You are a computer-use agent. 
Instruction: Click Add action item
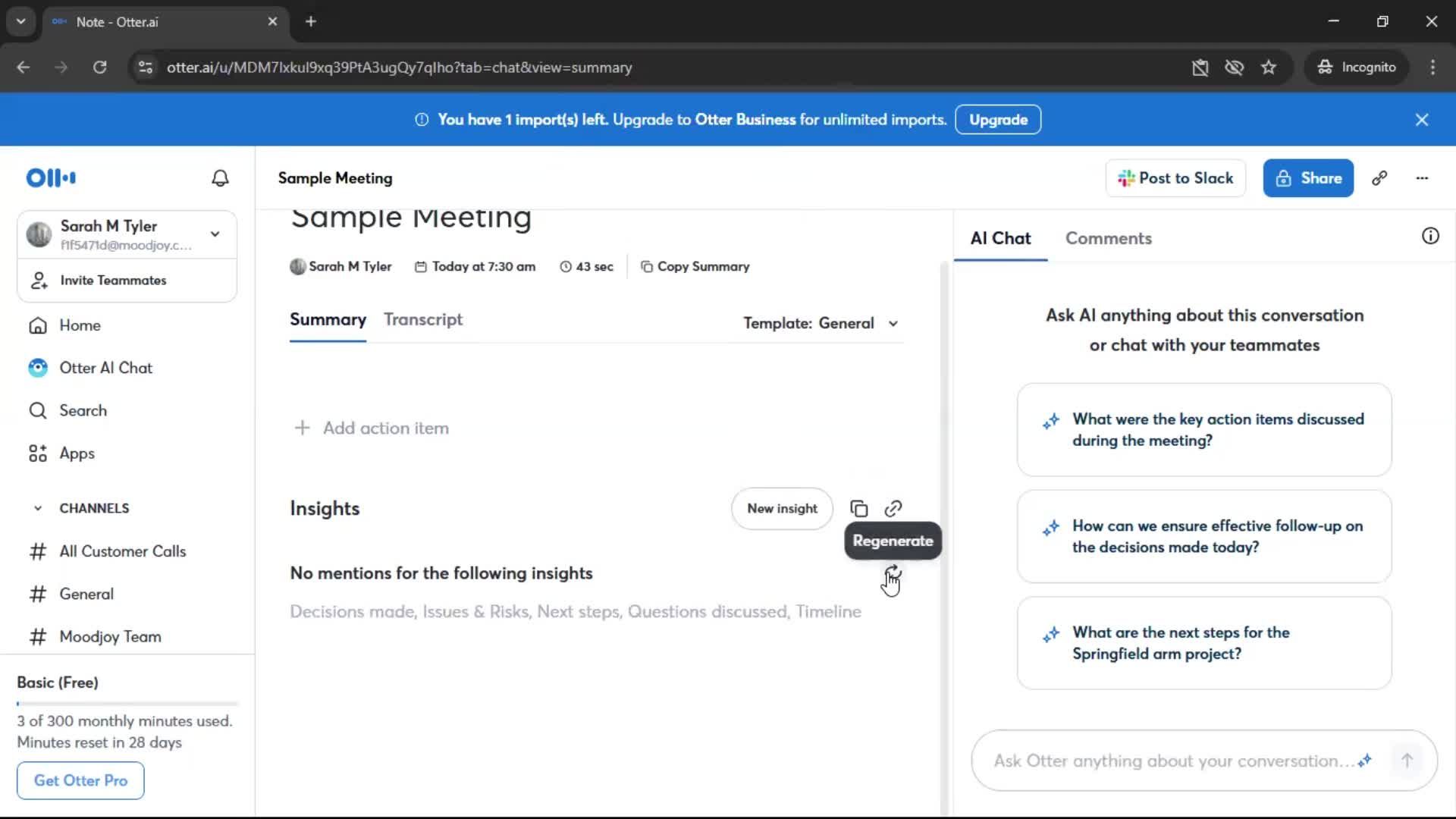pyautogui.click(x=372, y=428)
